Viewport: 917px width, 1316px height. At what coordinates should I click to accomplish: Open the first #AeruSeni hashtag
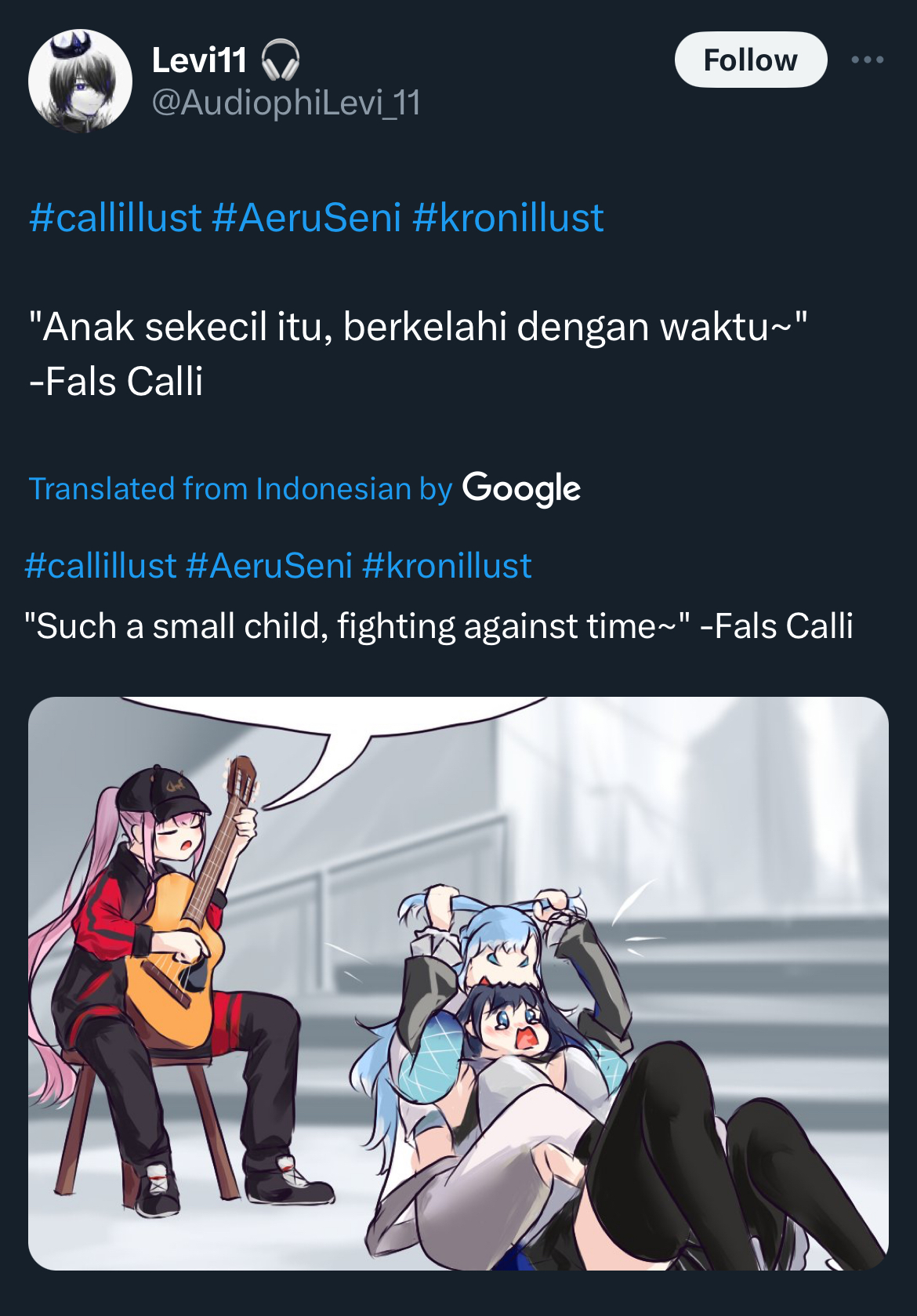tap(306, 218)
